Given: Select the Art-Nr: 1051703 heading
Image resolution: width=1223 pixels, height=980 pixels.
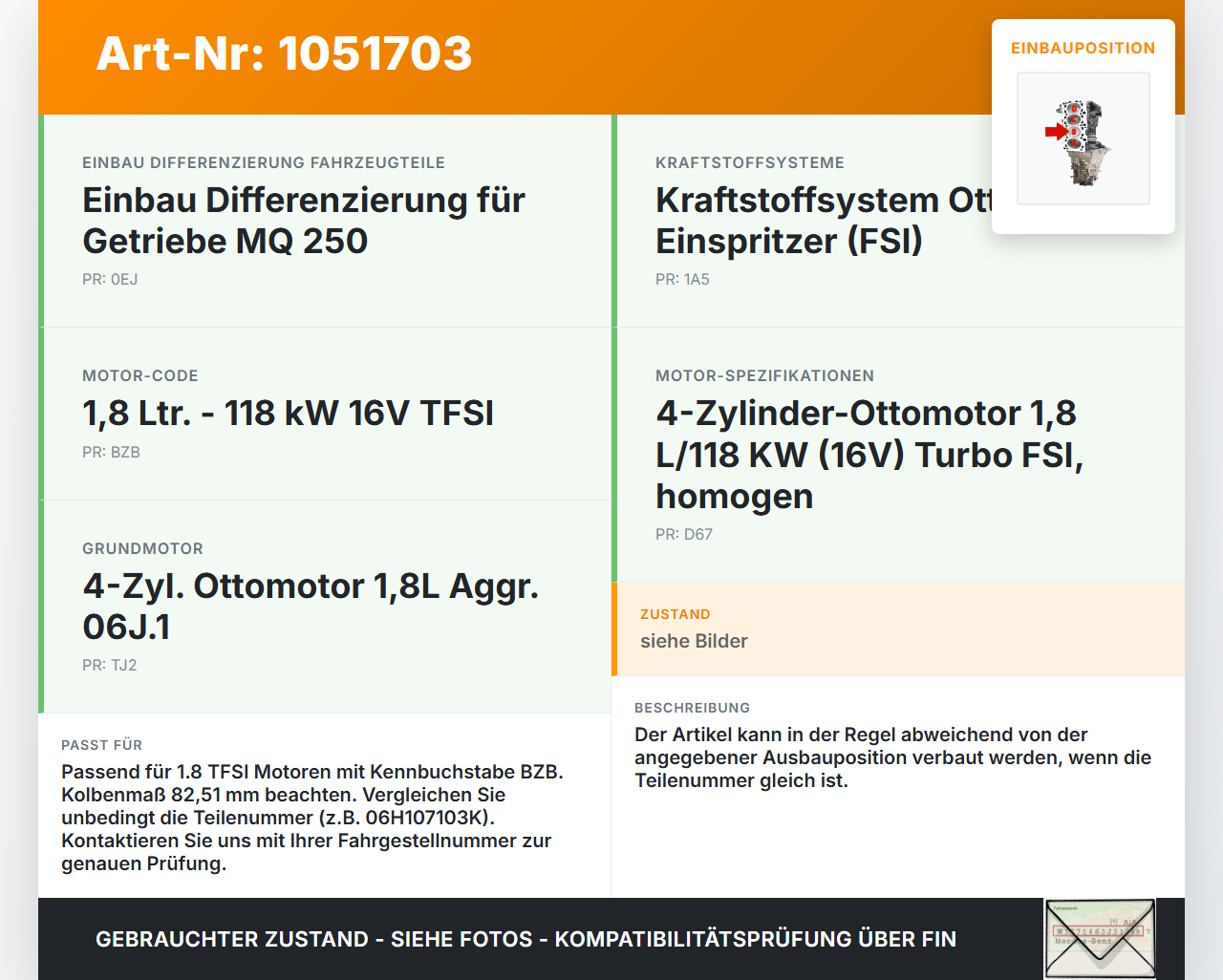Looking at the screenshot, I should pos(285,53).
